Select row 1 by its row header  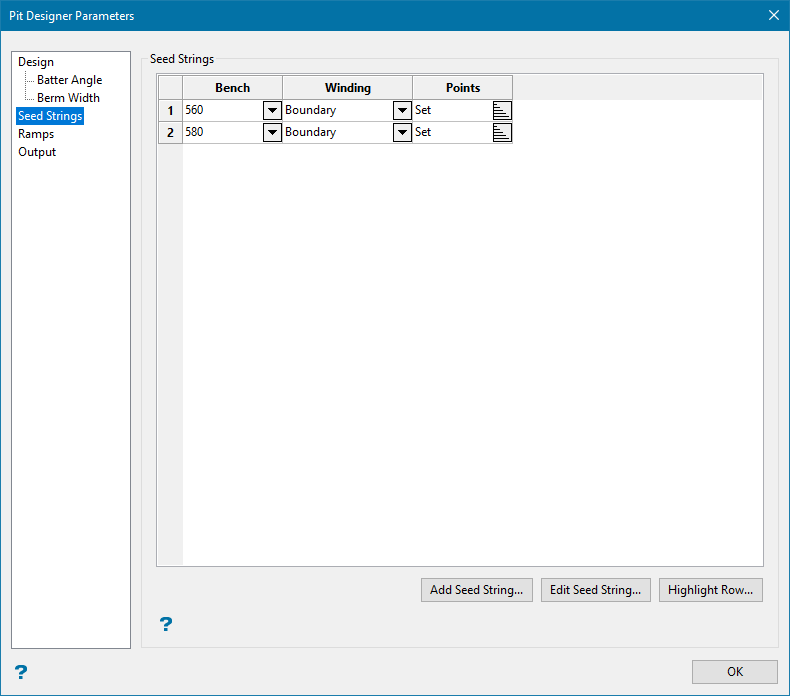(x=170, y=110)
